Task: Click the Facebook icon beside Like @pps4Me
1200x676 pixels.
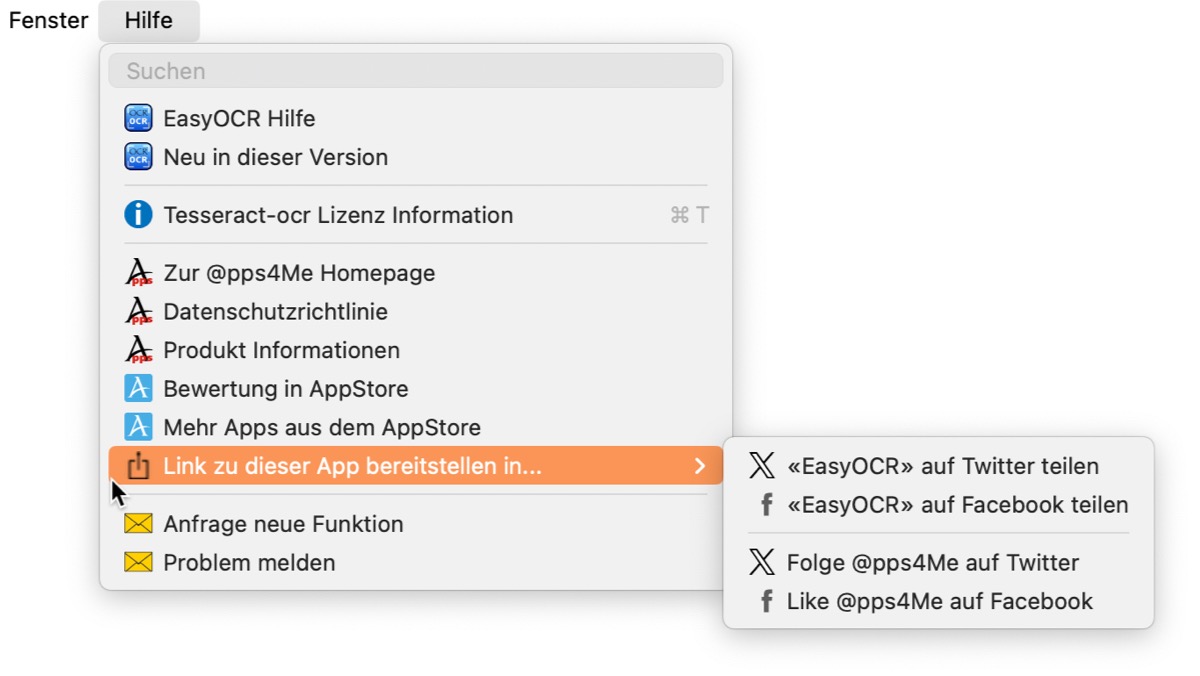Action: pyautogui.click(x=767, y=601)
